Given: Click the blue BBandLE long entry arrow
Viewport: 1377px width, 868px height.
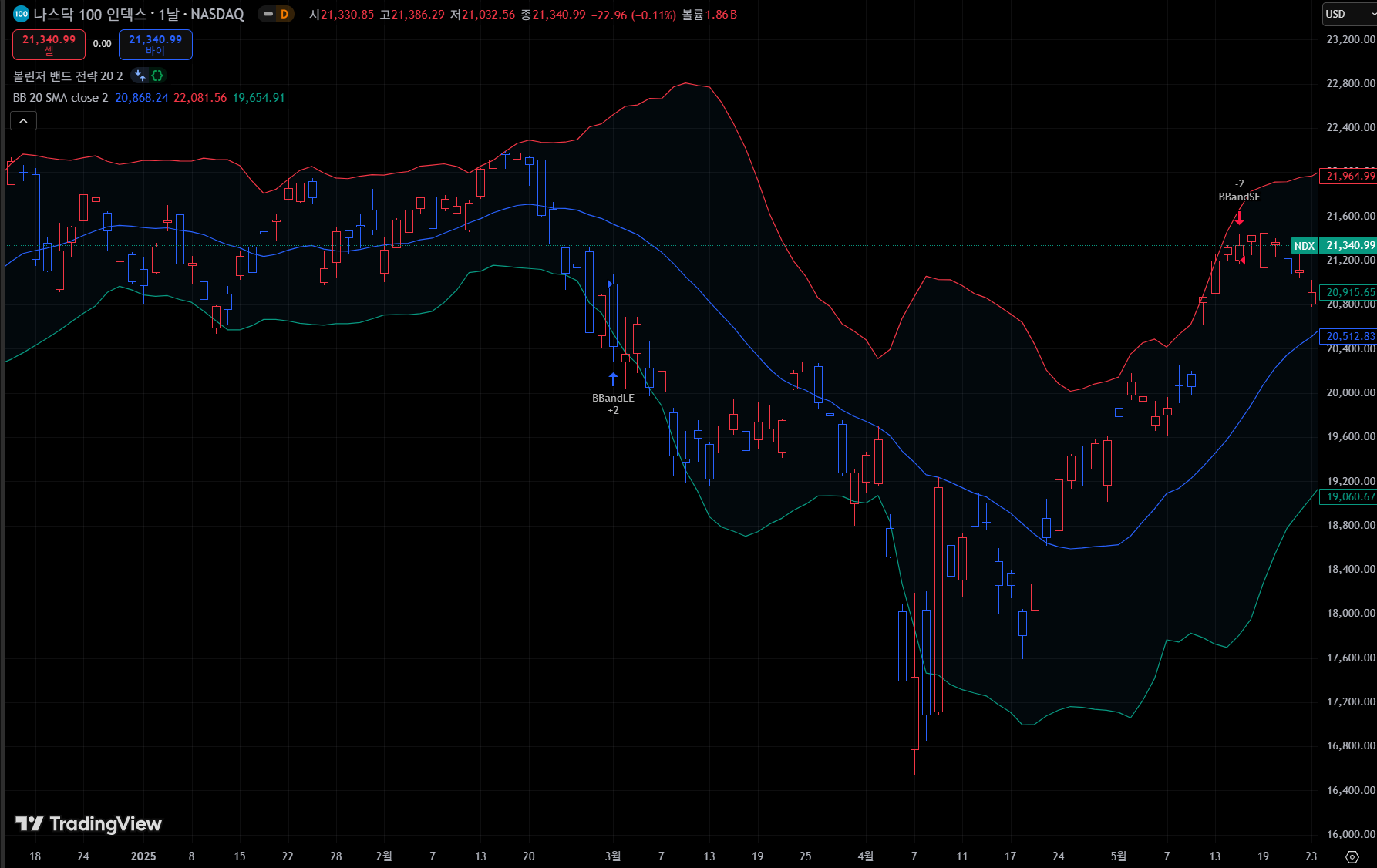Looking at the screenshot, I should pyautogui.click(x=613, y=378).
